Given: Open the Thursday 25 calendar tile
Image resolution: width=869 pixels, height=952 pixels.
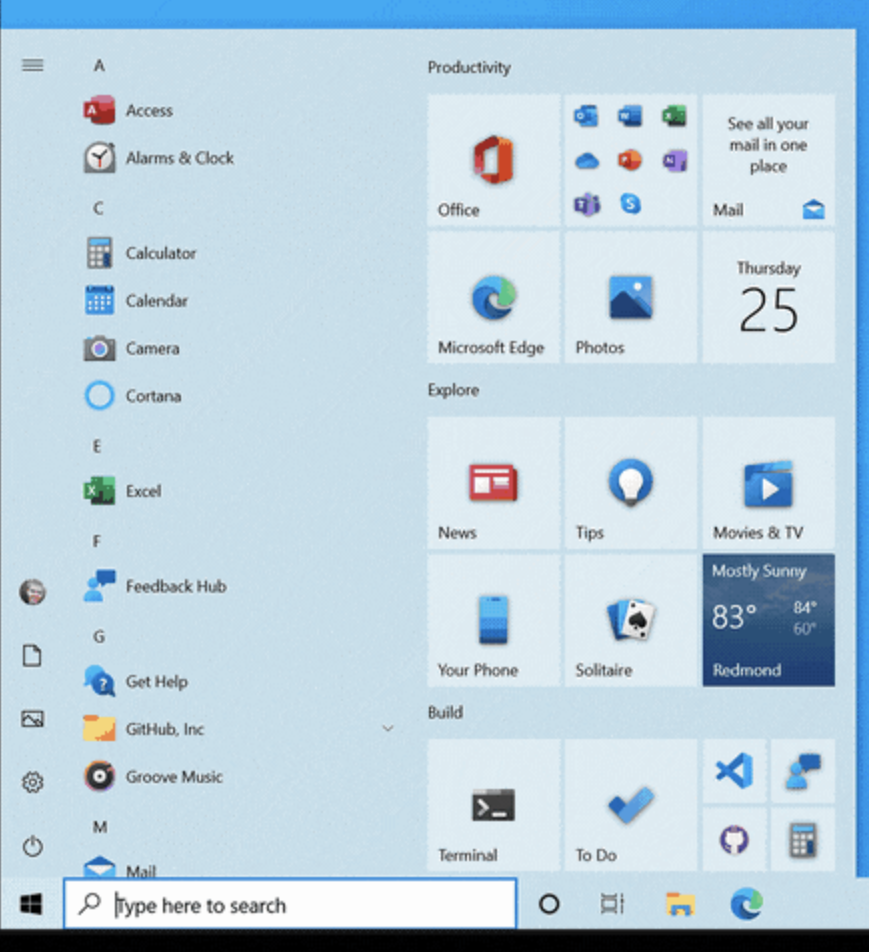Looking at the screenshot, I should tap(769, 298).
